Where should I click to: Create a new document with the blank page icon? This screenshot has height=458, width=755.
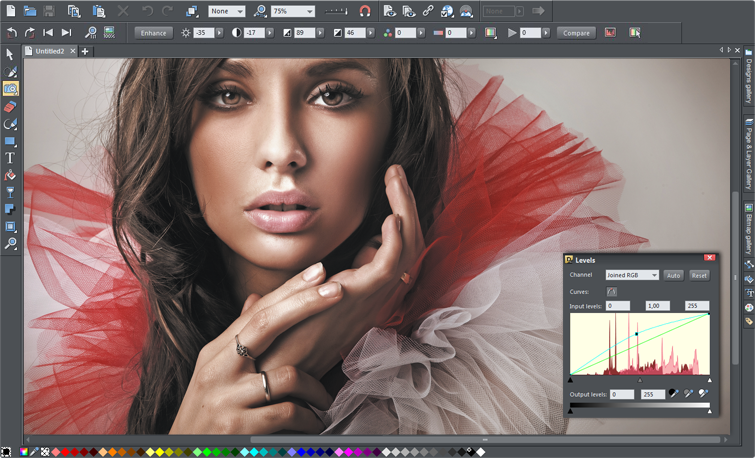(x=10, y=11)
